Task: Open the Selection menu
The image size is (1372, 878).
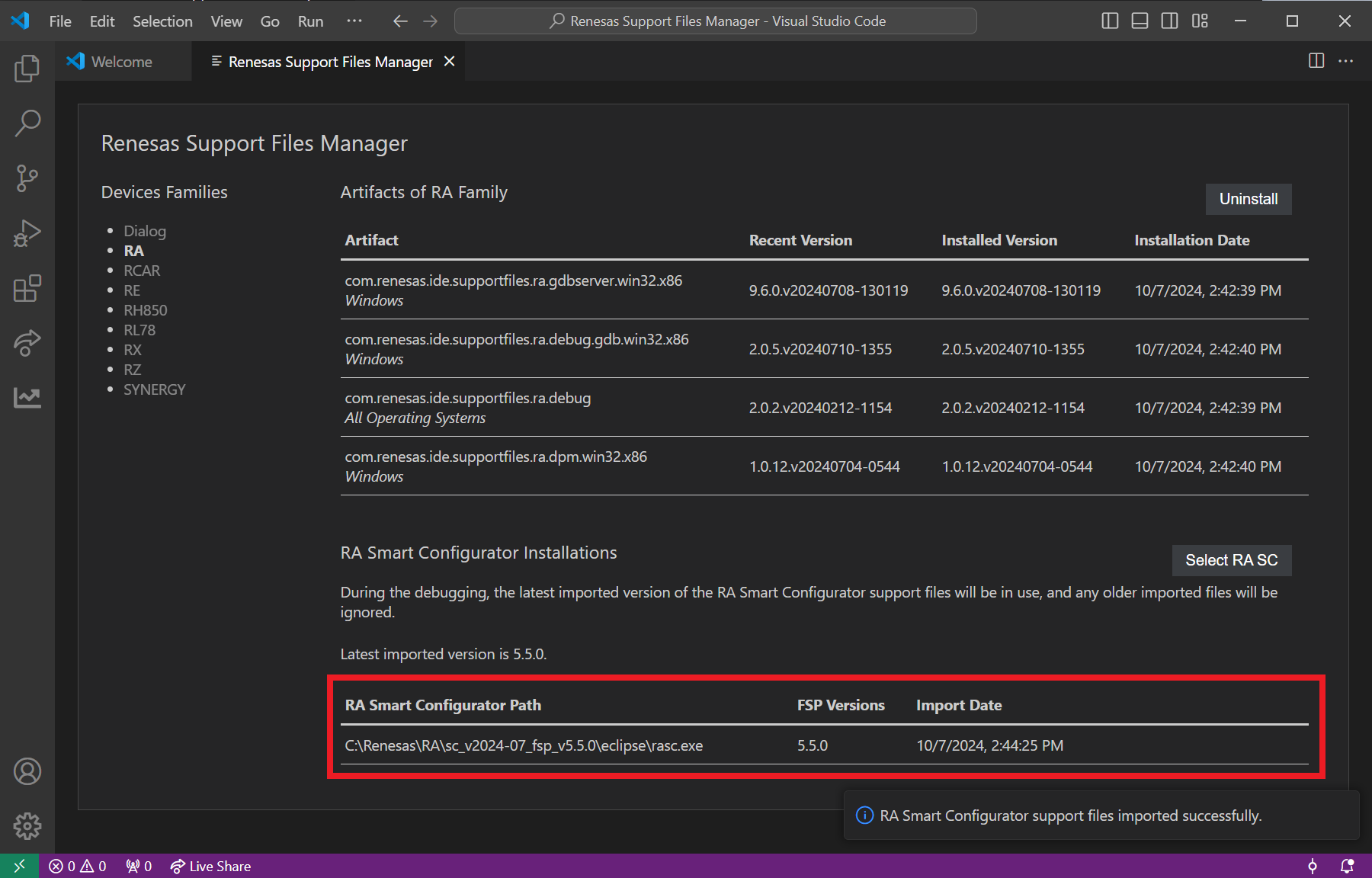Action: pyautogui.click(x=162, y=21)
